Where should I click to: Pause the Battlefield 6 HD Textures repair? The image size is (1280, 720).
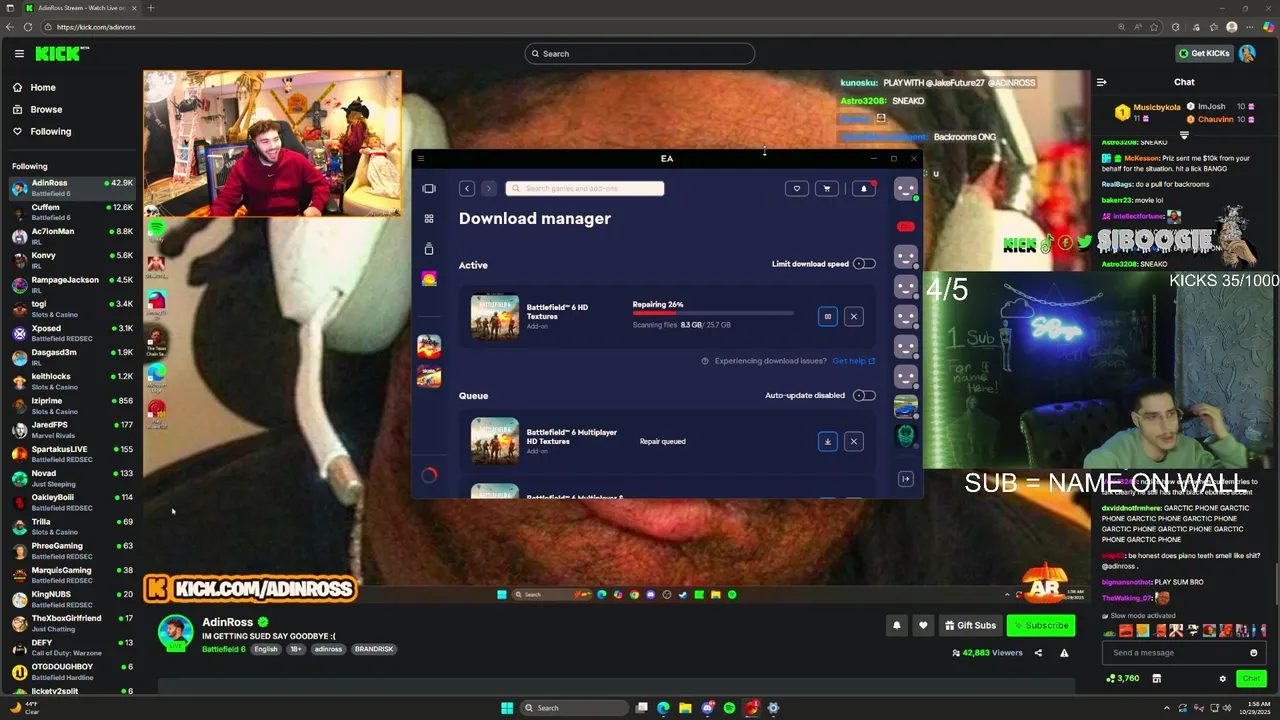(x=827, y=317)
